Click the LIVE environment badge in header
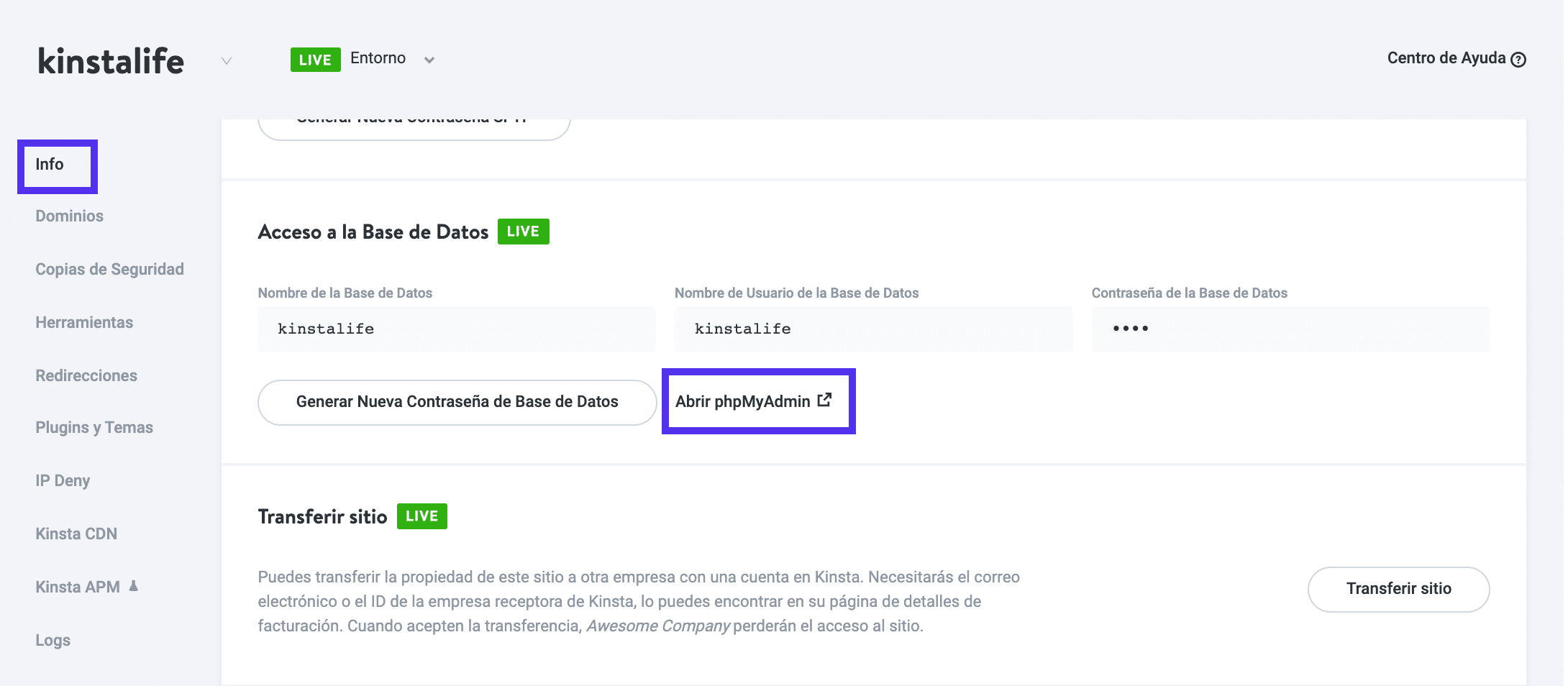The height and width of the screenshot is (686, 1568). [315, 60]
